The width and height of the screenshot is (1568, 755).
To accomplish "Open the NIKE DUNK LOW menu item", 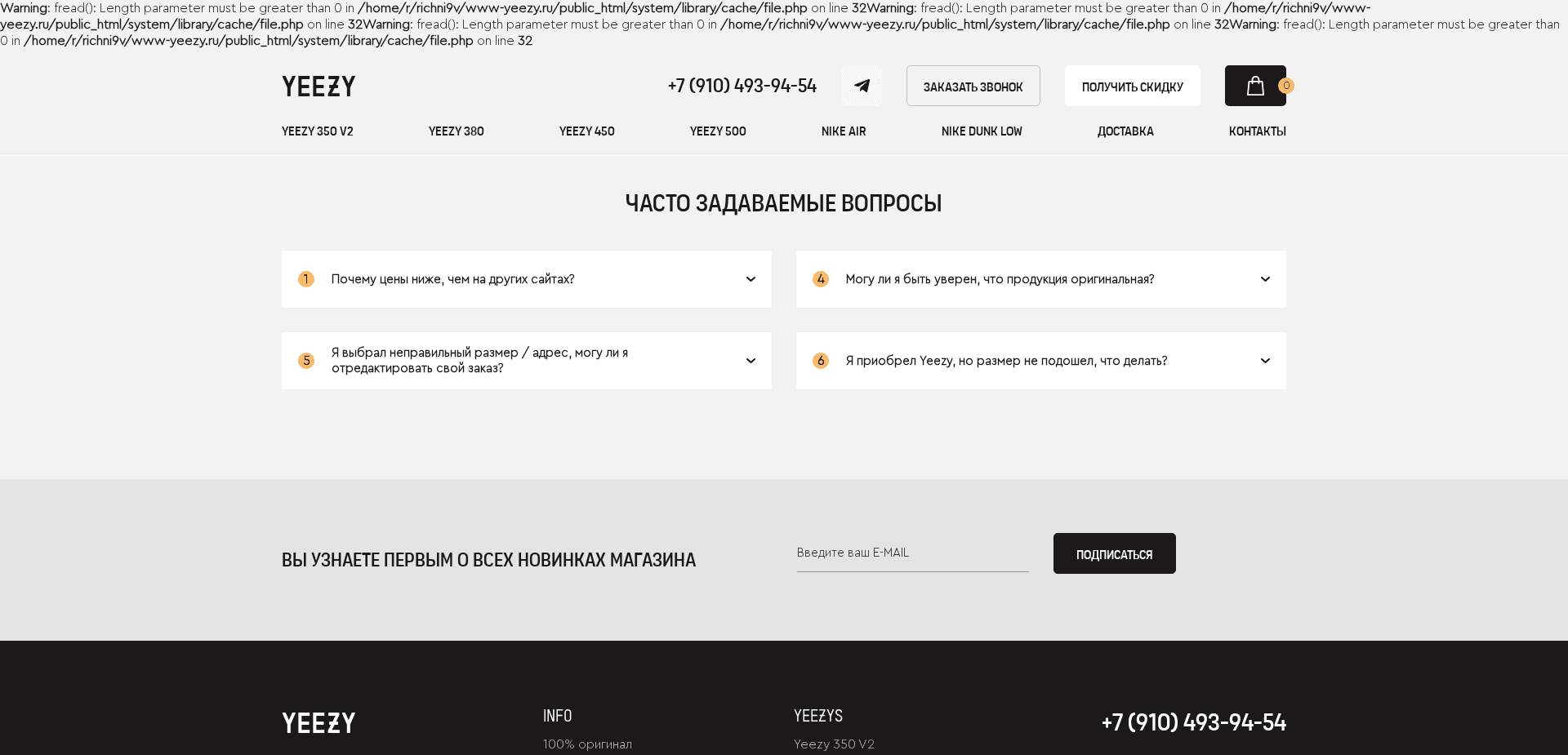I will [x=982, y=131].
